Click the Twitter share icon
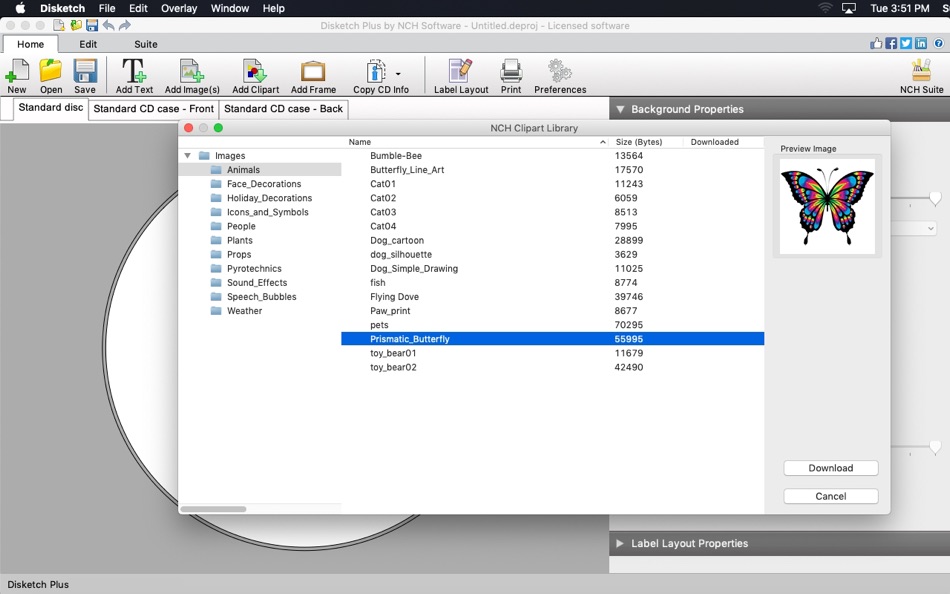This screenshot has height=594, width=950. 906,43
